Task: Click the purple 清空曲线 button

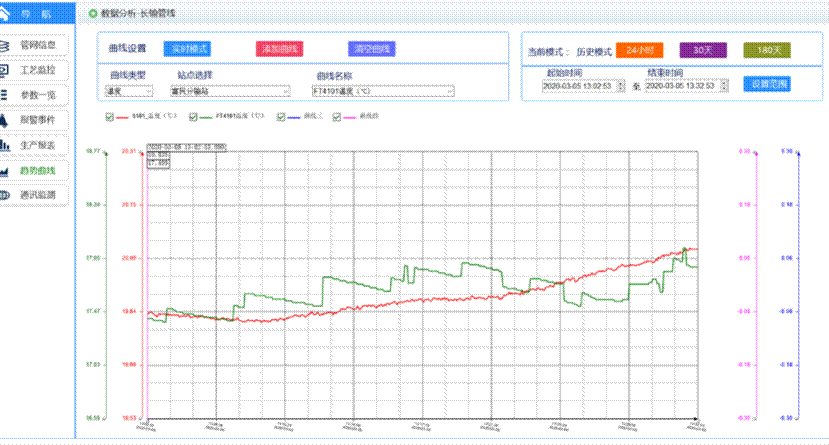Action: [372, 49]
